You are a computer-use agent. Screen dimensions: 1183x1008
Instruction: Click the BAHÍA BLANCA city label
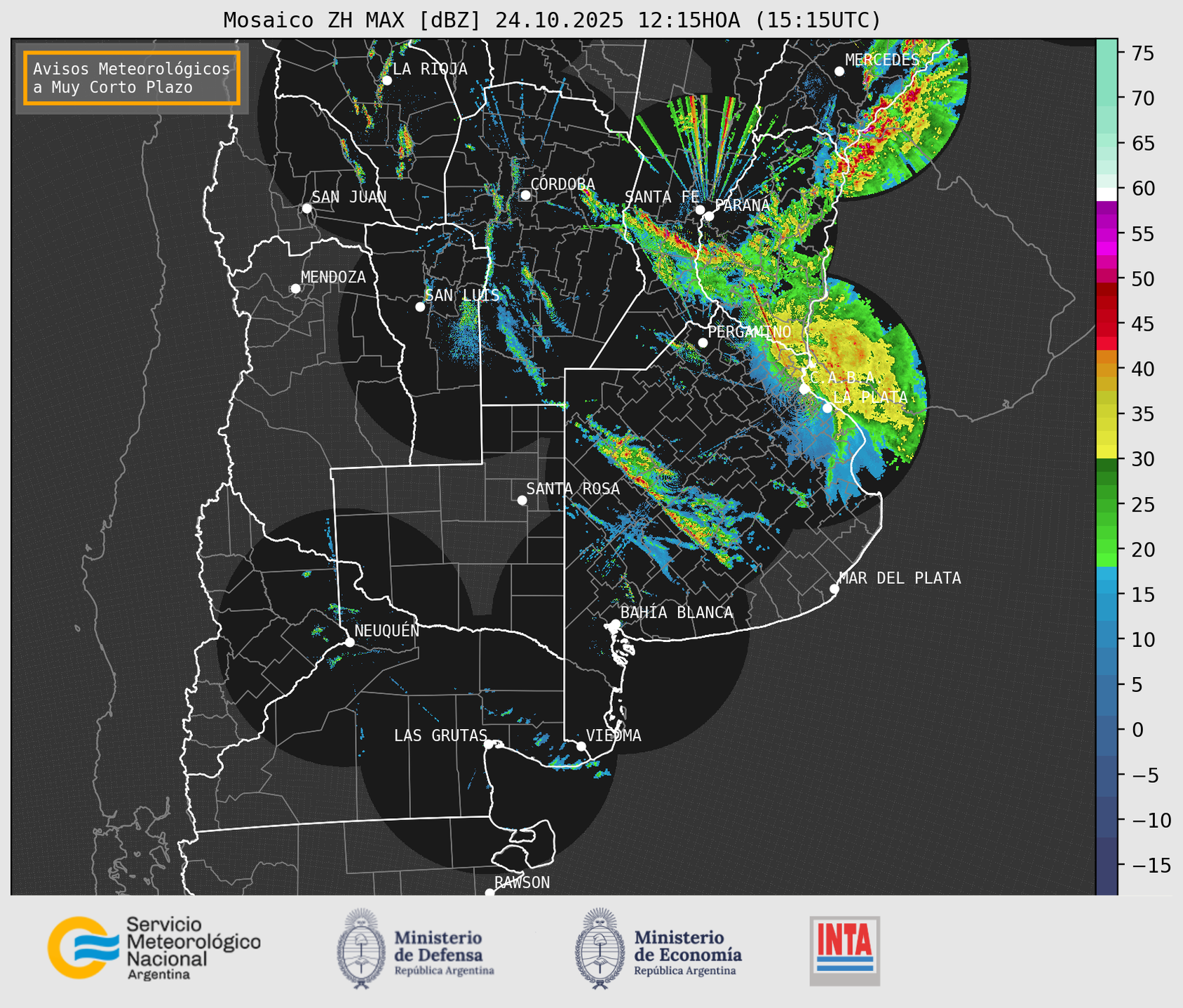pos(676,613)
